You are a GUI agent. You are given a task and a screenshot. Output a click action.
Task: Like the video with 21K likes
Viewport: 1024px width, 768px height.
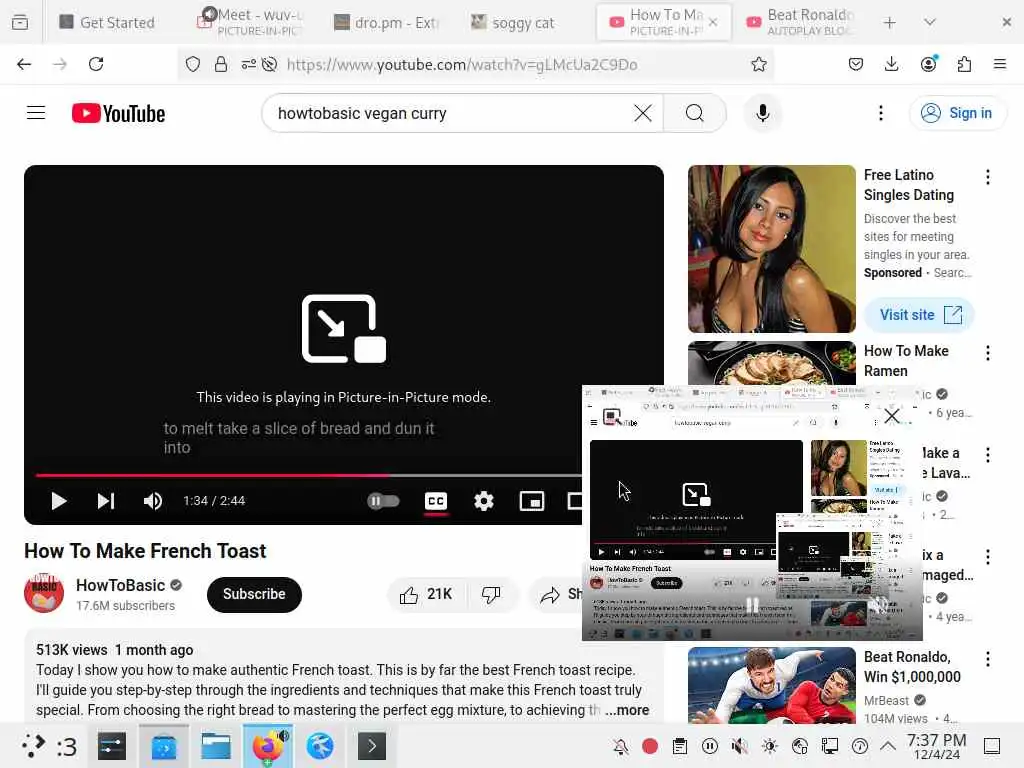click(x=426, y=594)
